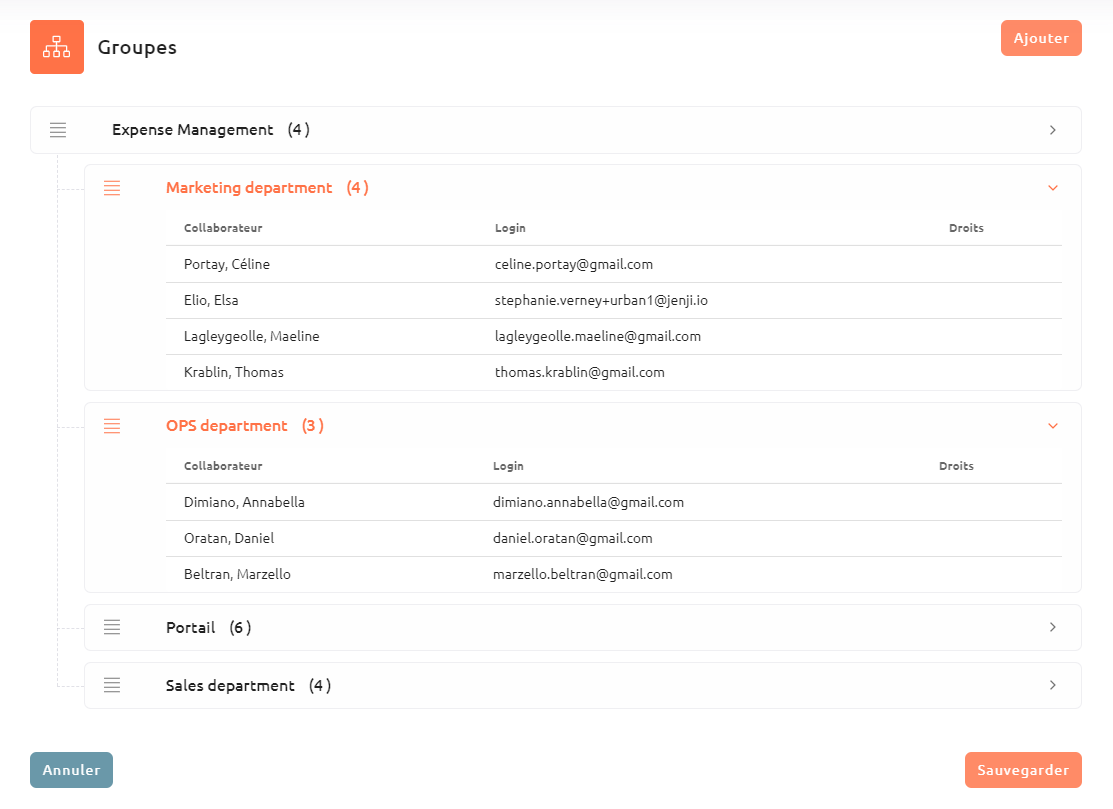Expand the Sales department chevron
Screen dimensions: 1113x809
tap(1053, 686)
